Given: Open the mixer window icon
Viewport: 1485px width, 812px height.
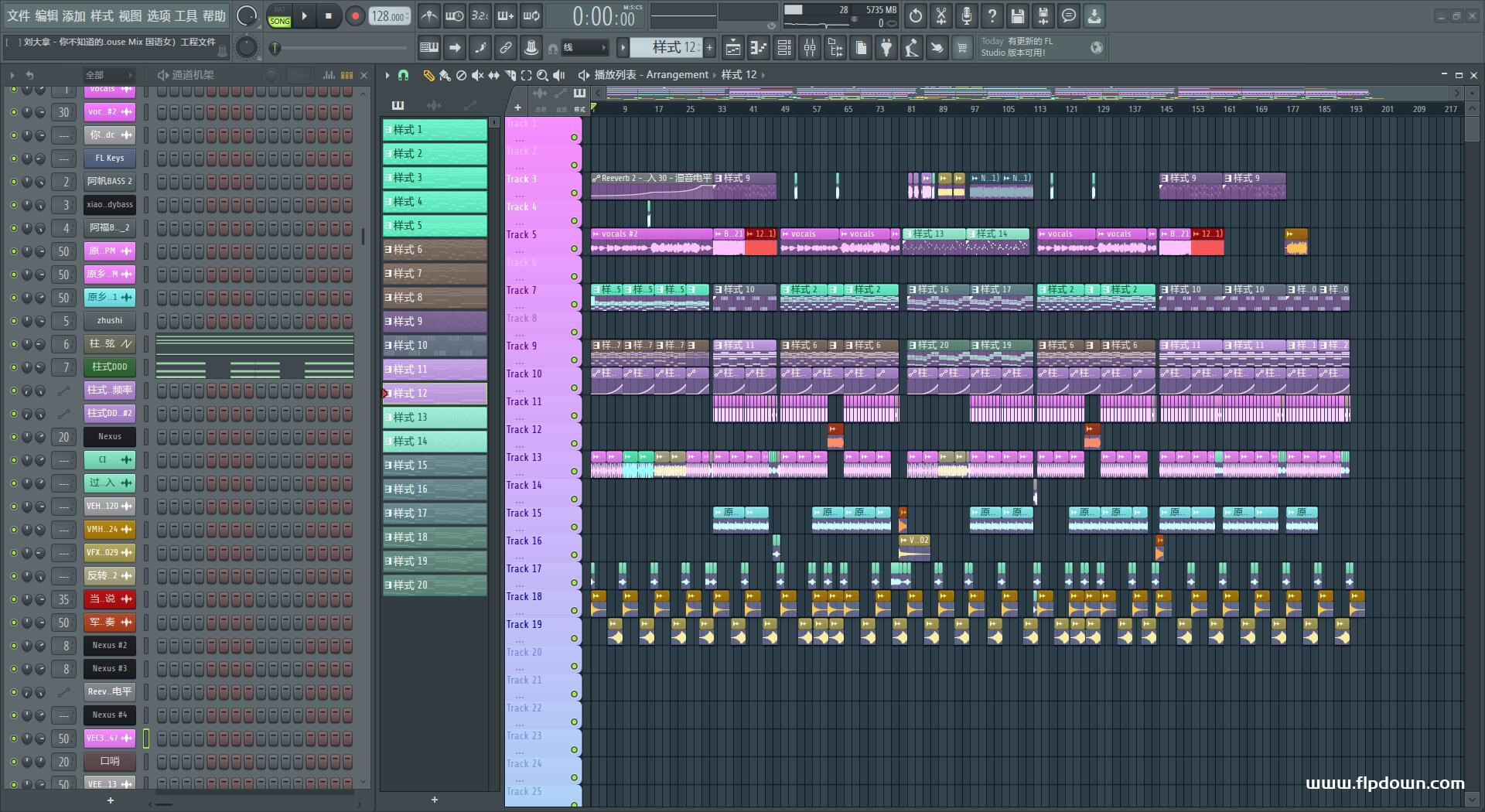Looking at the screenshot, I should [x=810, y=48].
